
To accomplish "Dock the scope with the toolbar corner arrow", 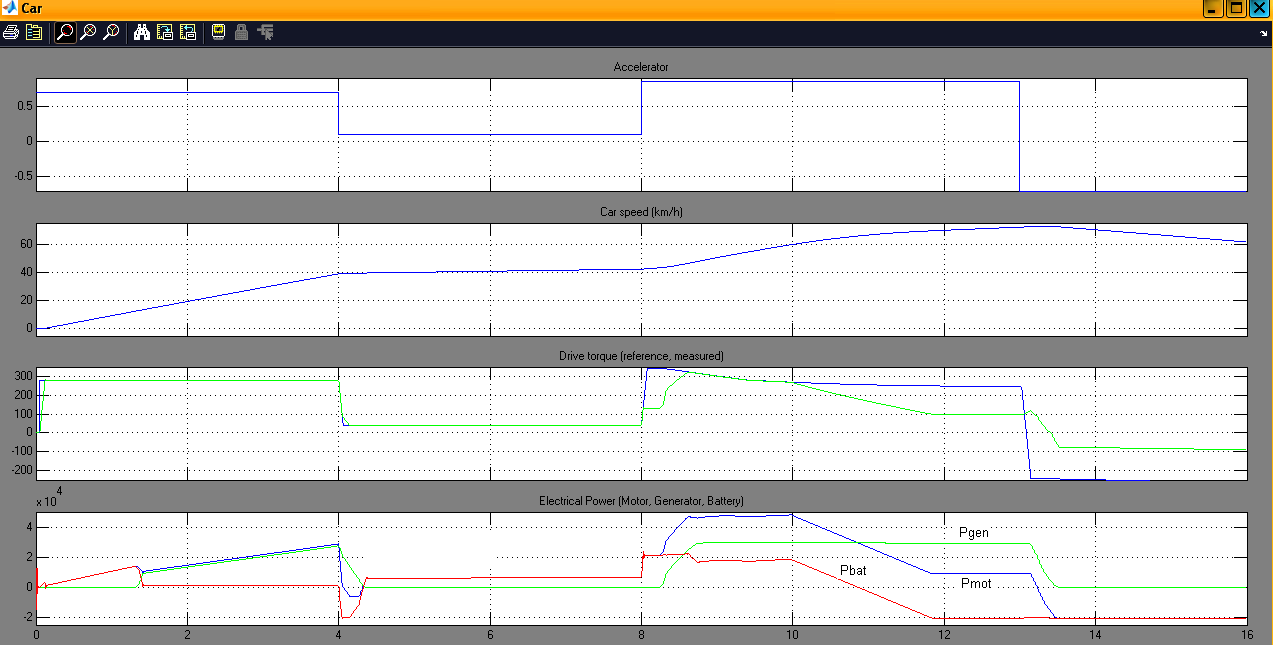I will point(1264,33).
